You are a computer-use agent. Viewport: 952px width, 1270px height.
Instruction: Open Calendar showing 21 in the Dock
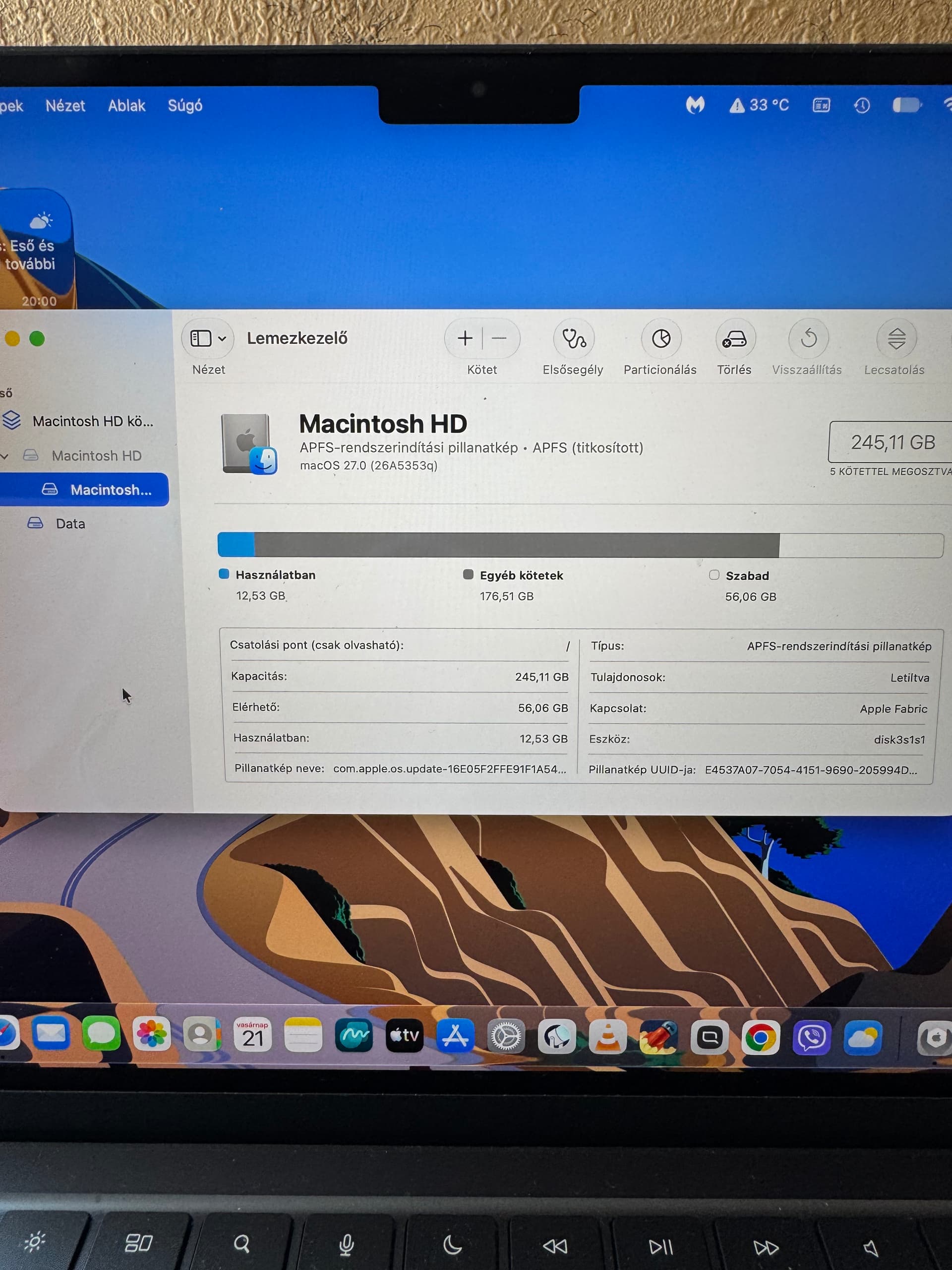tap(252, 1035)
